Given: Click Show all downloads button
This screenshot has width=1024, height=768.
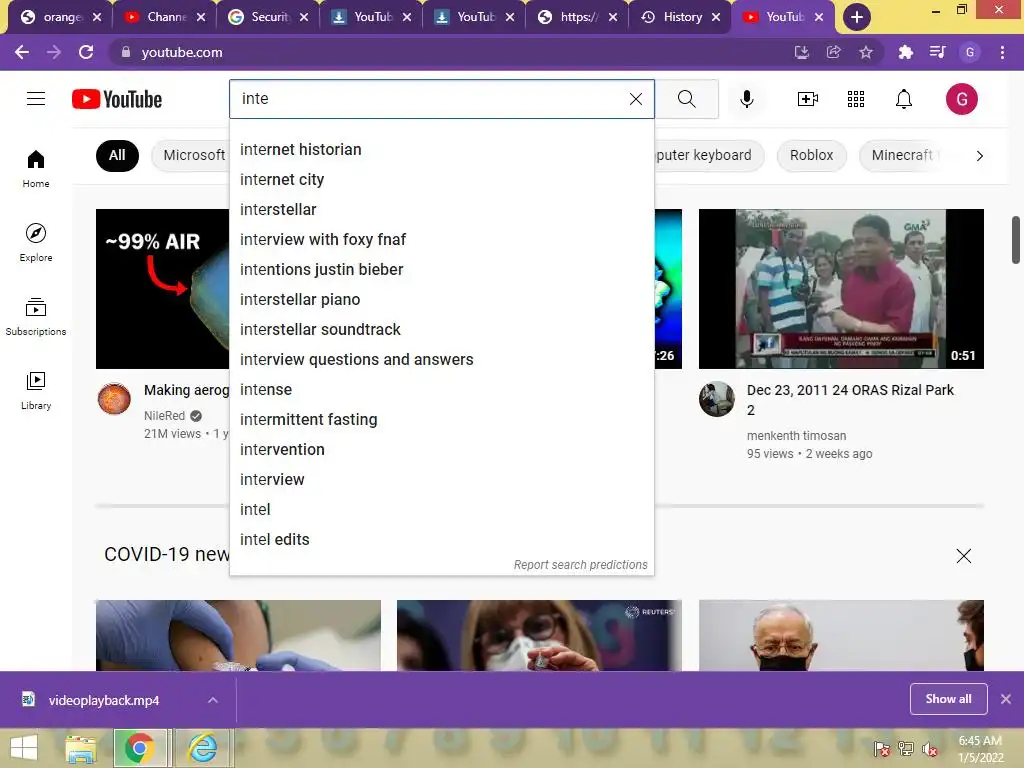Looking at the screenshot, I should pyautogui.click(x=948, y=699).
